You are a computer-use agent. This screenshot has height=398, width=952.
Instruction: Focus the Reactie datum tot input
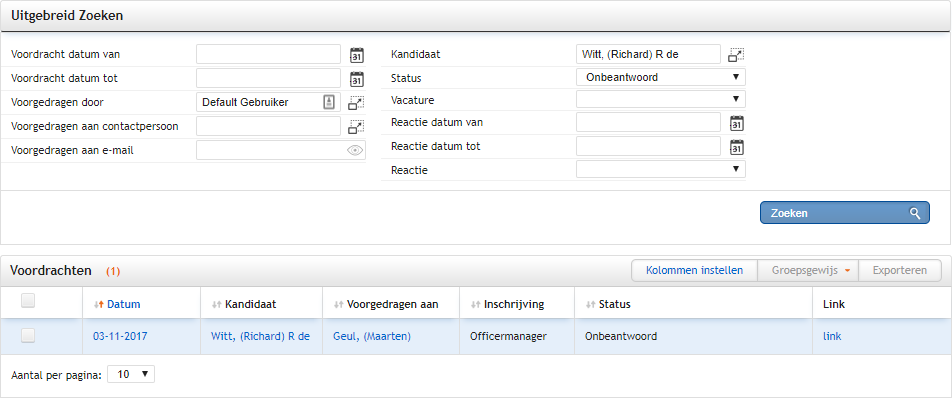click(648, 146)
